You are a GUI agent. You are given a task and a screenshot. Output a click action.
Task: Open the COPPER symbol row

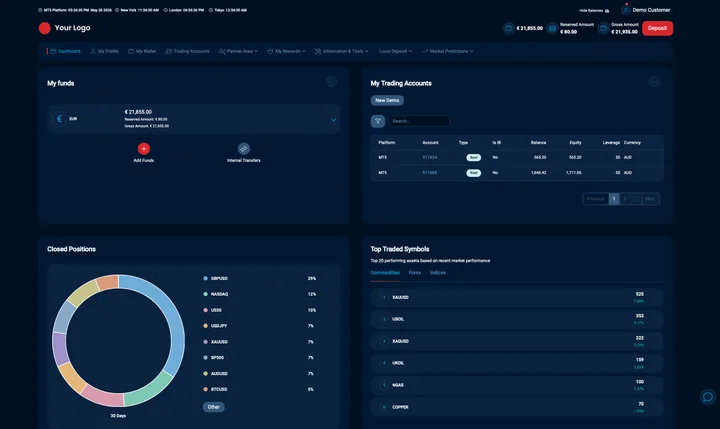coord(517,407)
